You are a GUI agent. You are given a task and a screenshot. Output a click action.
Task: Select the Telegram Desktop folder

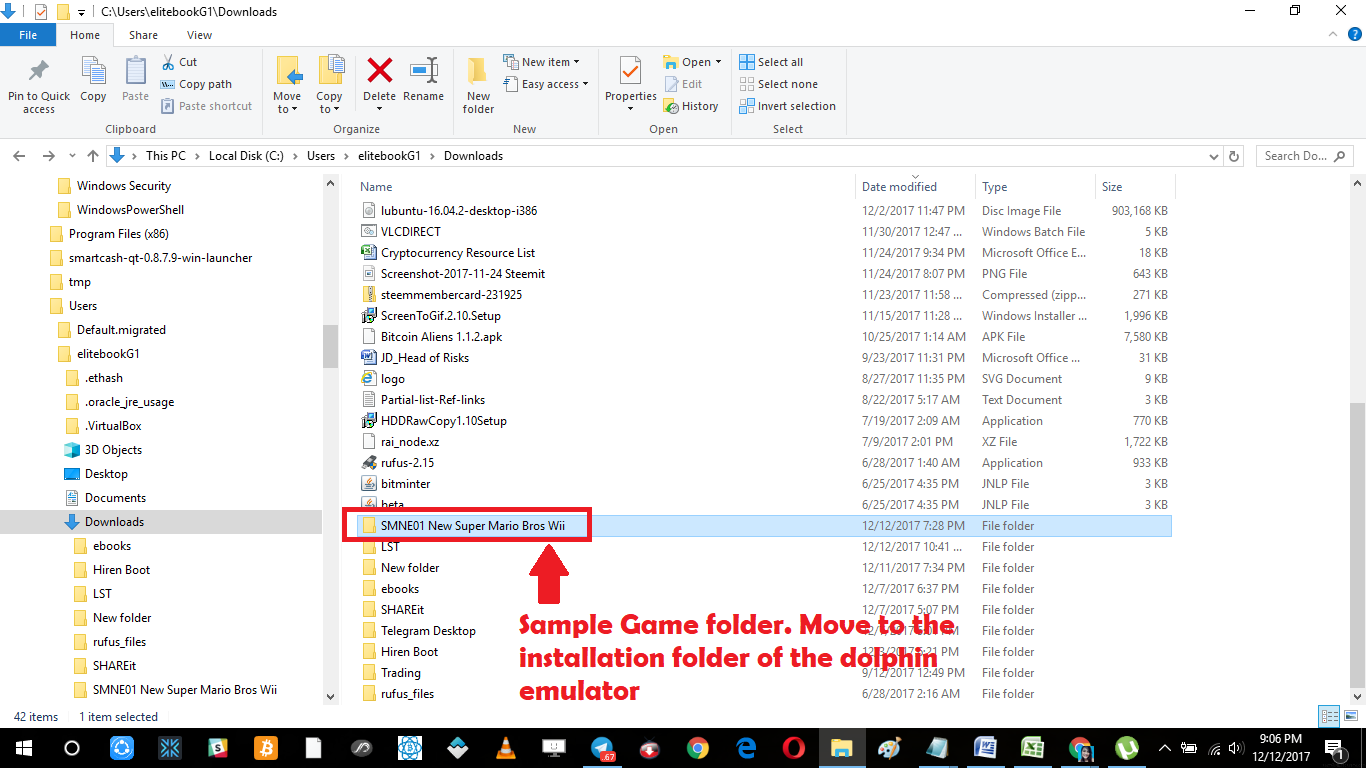[x=428, y=631]
